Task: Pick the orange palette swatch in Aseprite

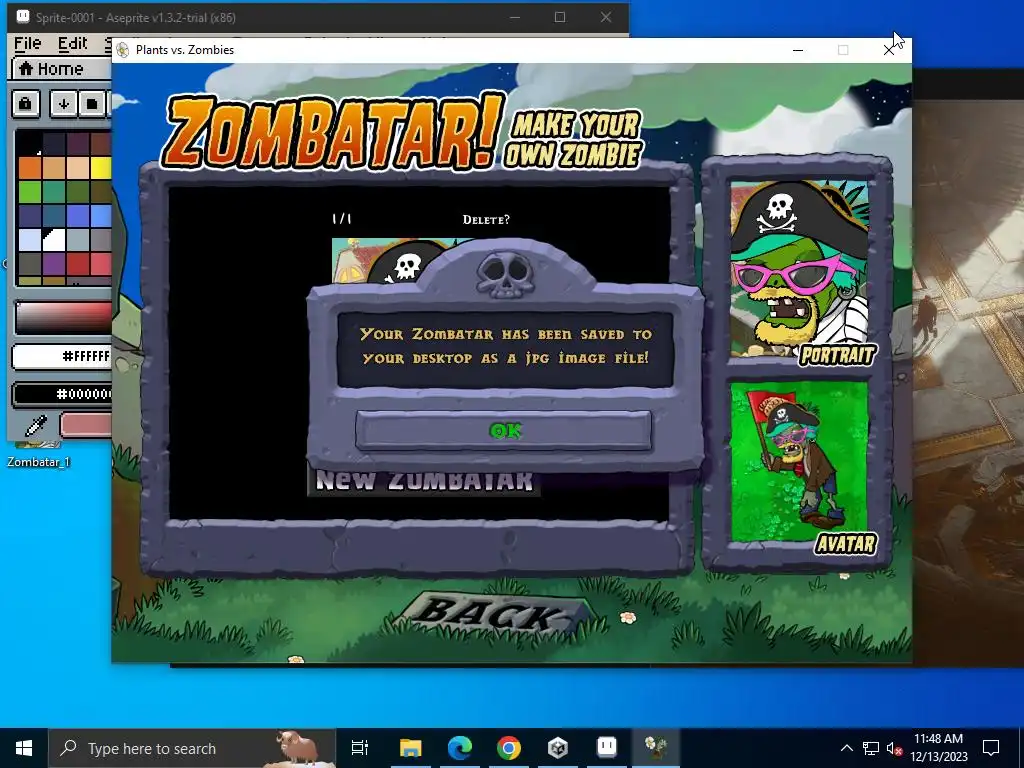Action: (x=30, y=168)
